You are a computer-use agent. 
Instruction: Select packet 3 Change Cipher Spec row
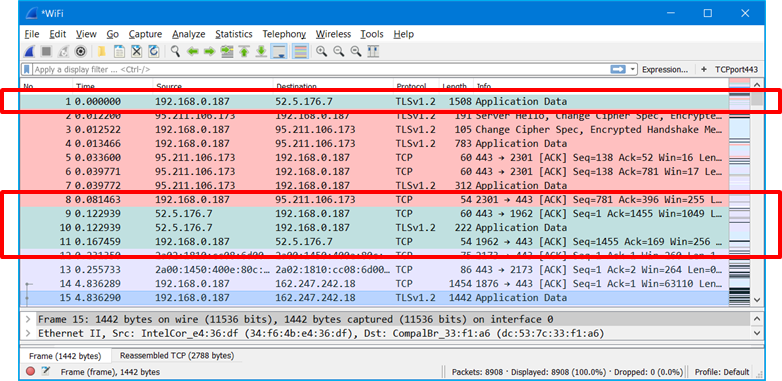point(374,130)
